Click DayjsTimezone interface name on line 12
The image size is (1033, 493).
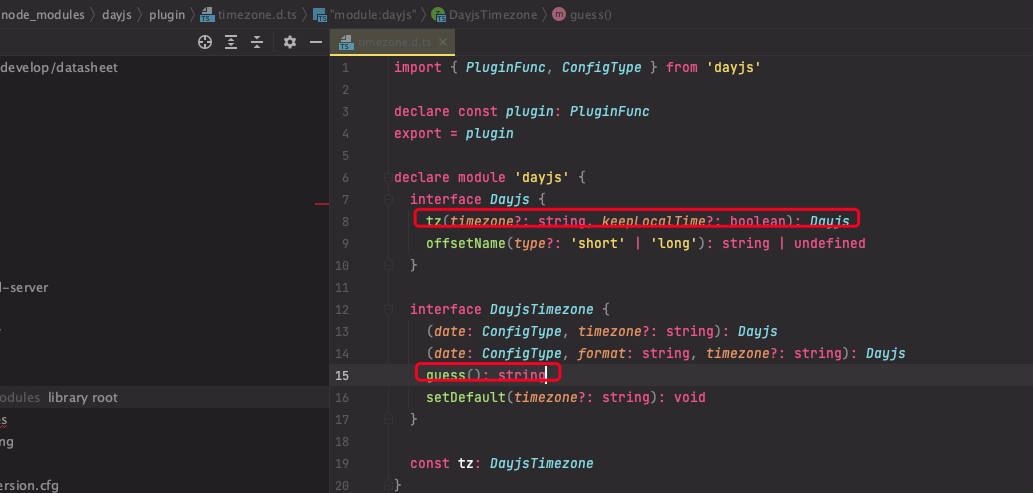[542, 310]
